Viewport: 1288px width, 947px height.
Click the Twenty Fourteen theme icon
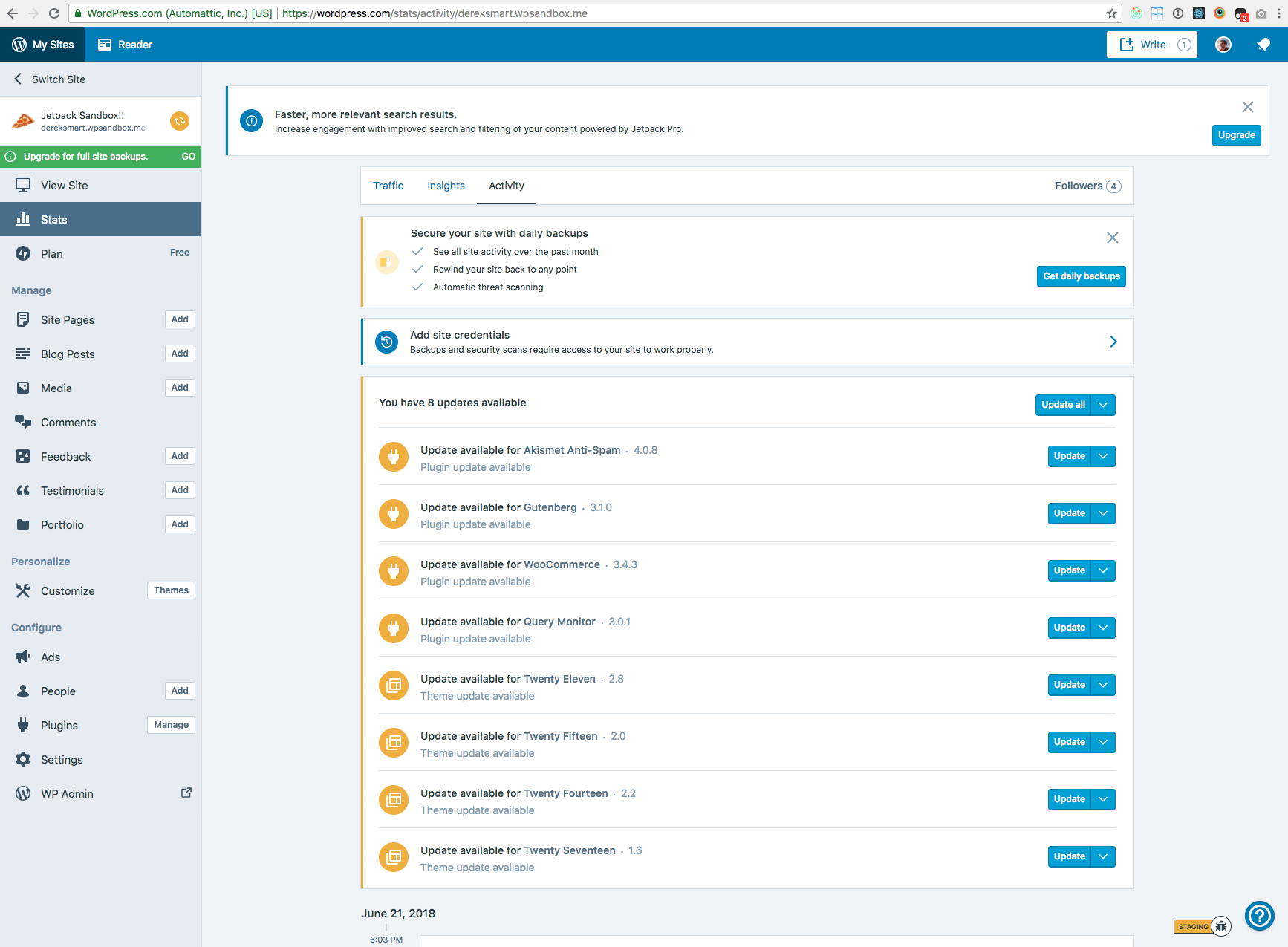click(x=394, y=800)
